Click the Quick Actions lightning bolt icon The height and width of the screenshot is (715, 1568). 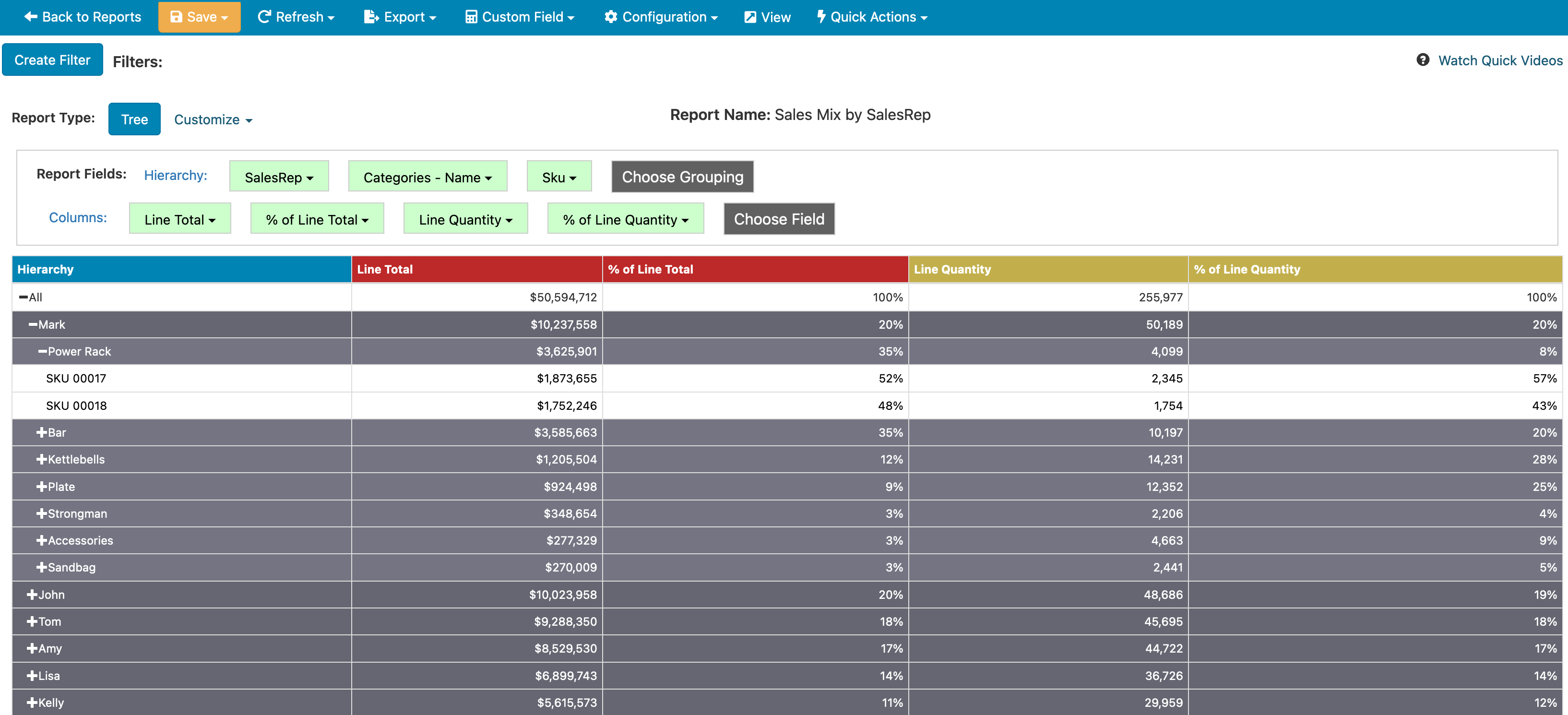pos(821,17)
